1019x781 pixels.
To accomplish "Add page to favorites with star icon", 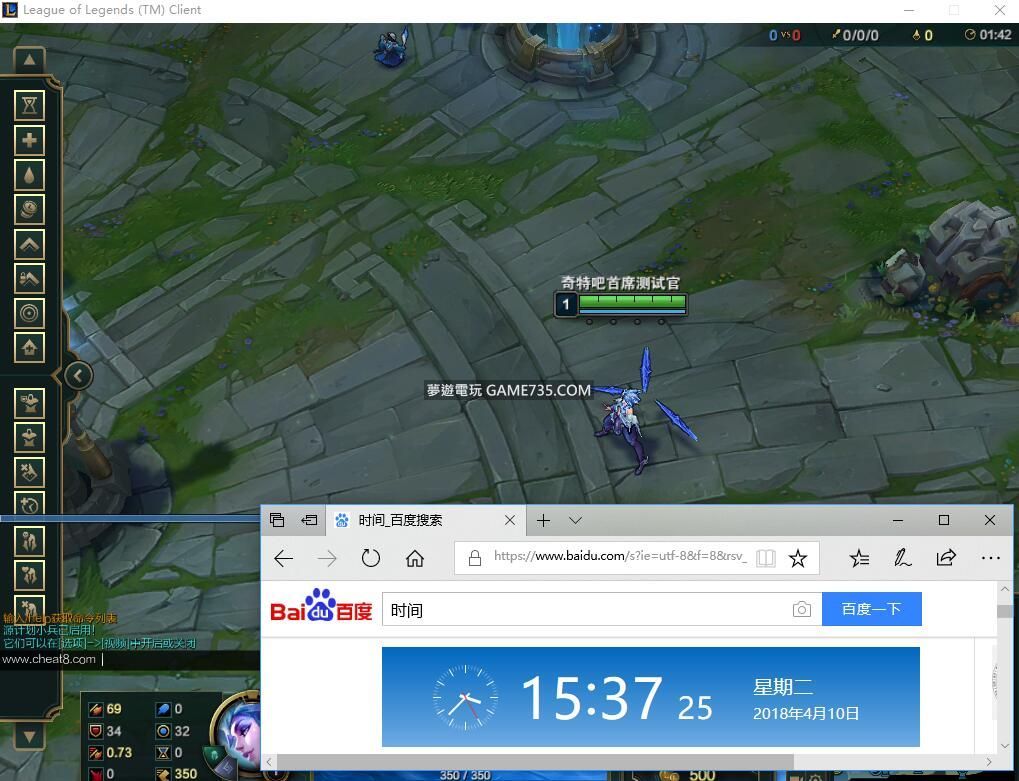I will coord(798,558).
